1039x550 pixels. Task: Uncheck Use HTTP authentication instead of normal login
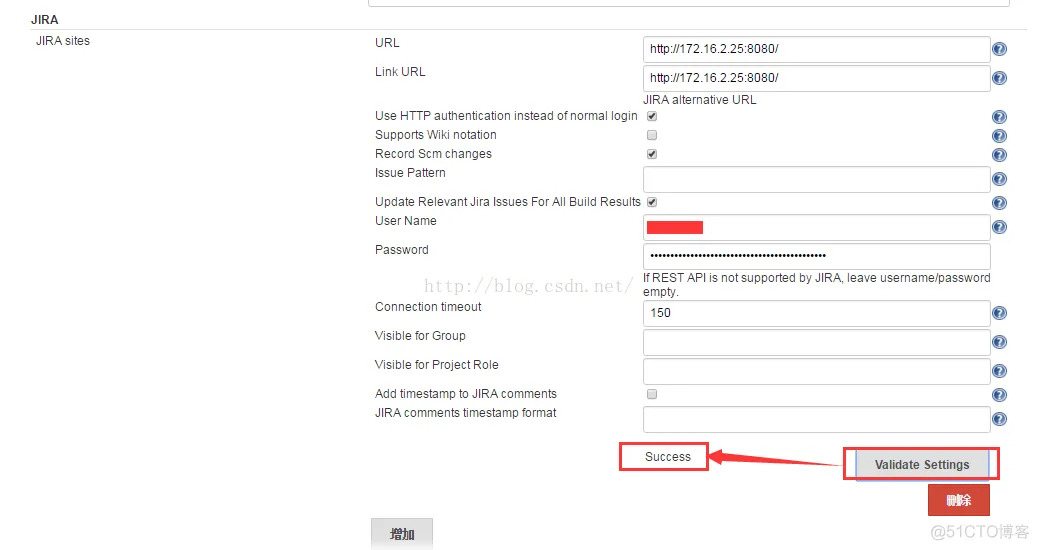coord(652,116)
